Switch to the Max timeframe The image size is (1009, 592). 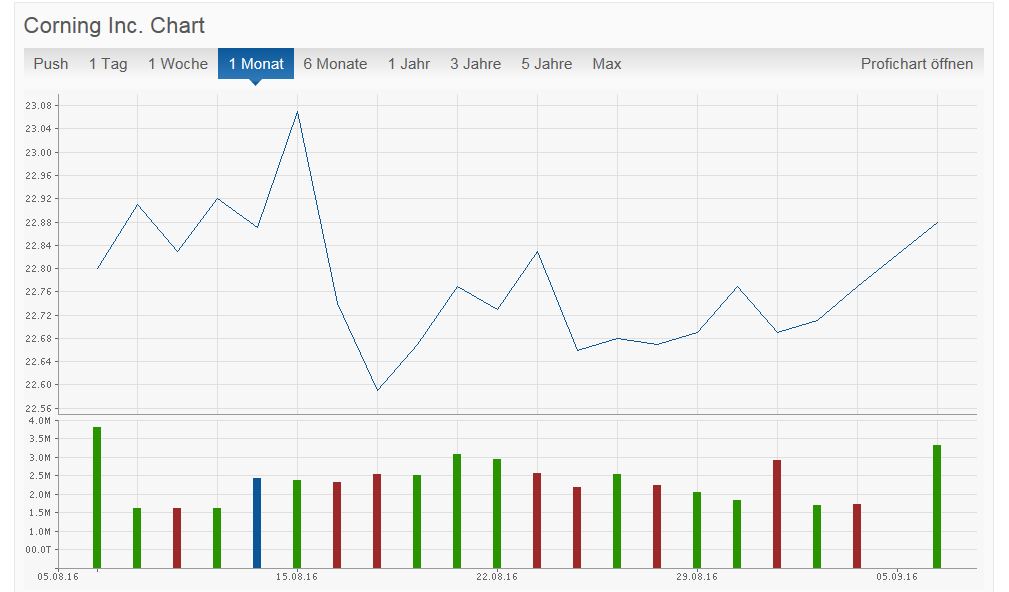point(607,64)
